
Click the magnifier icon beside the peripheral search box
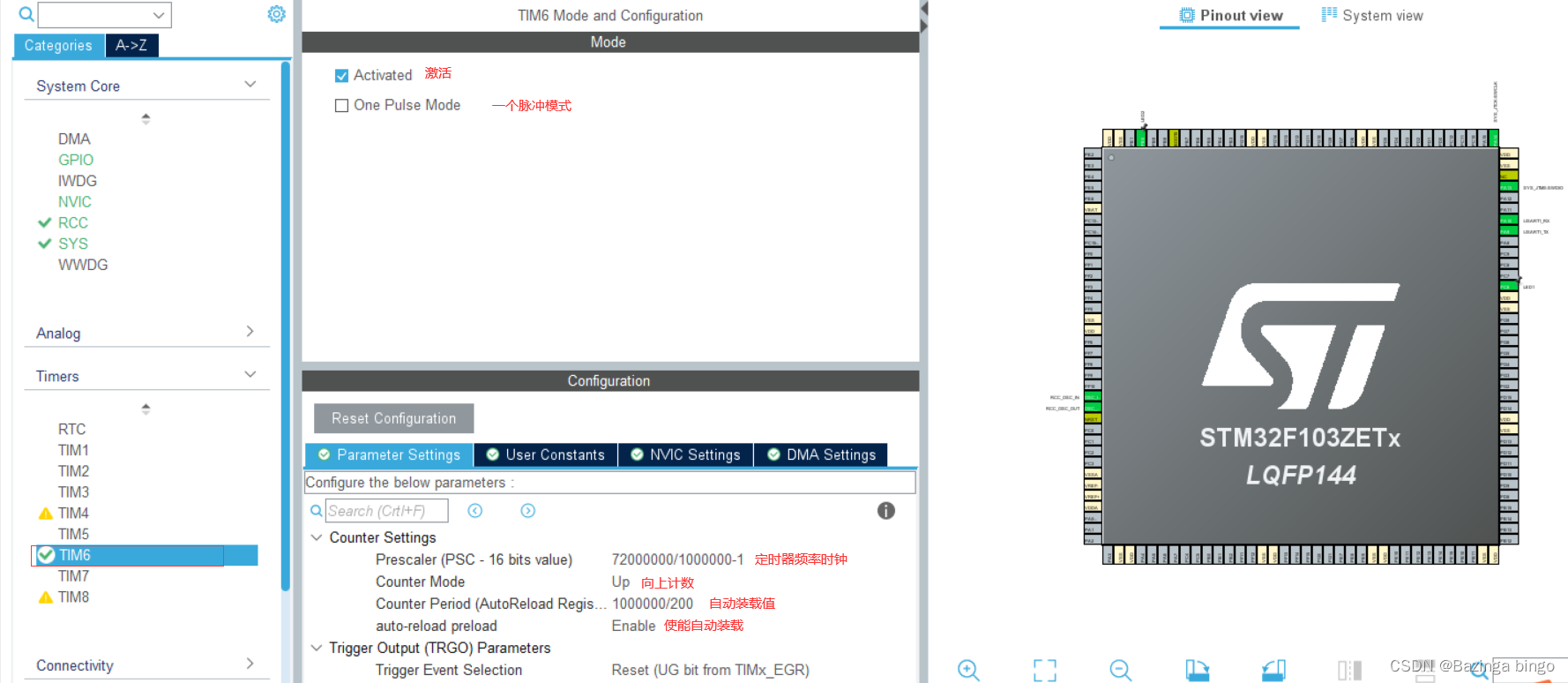(x=26, y=14)
